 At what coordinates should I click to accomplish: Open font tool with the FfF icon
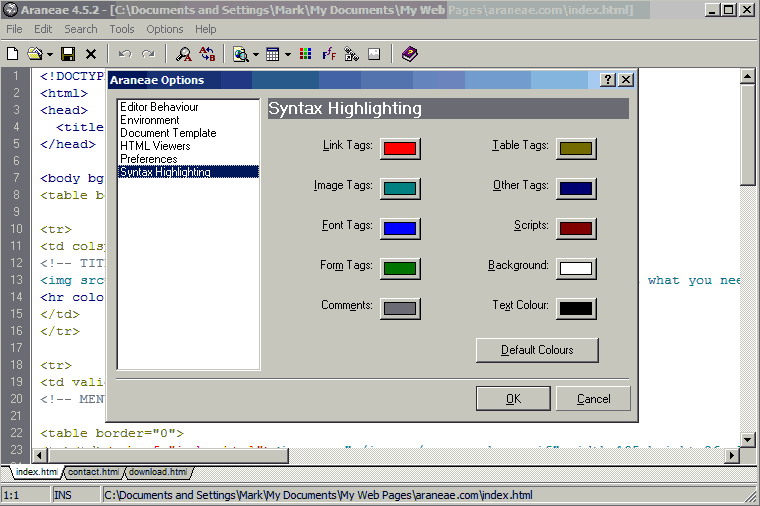[x=329, y=54]
